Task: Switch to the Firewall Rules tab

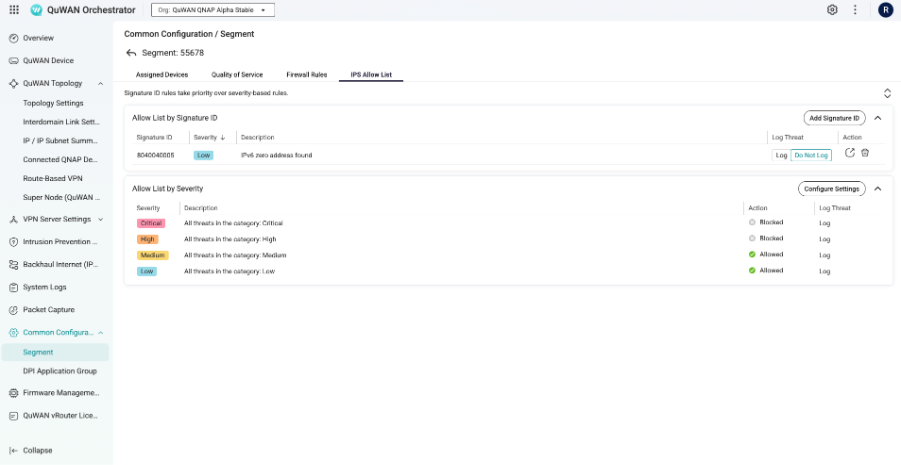Action: click(x=306, y=74)
